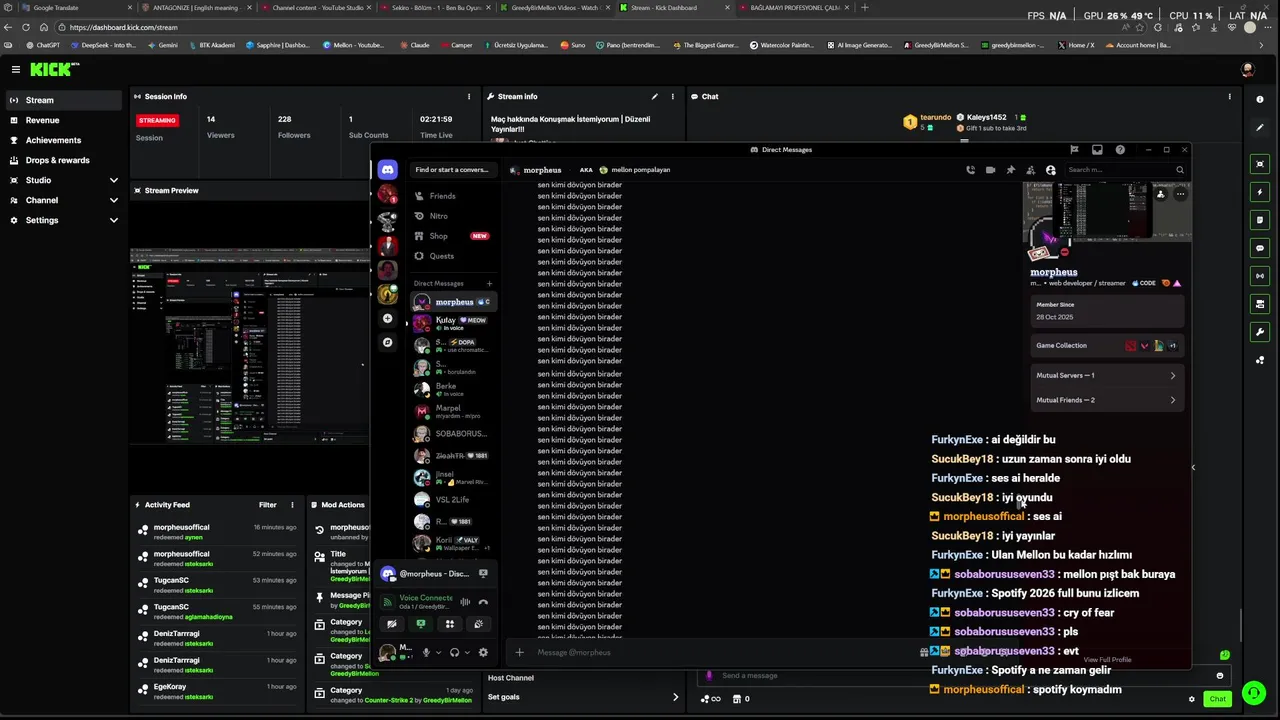Start a video call with morpheus
The height and width of the screenshot is (720, 1280).
click(990, 170)
